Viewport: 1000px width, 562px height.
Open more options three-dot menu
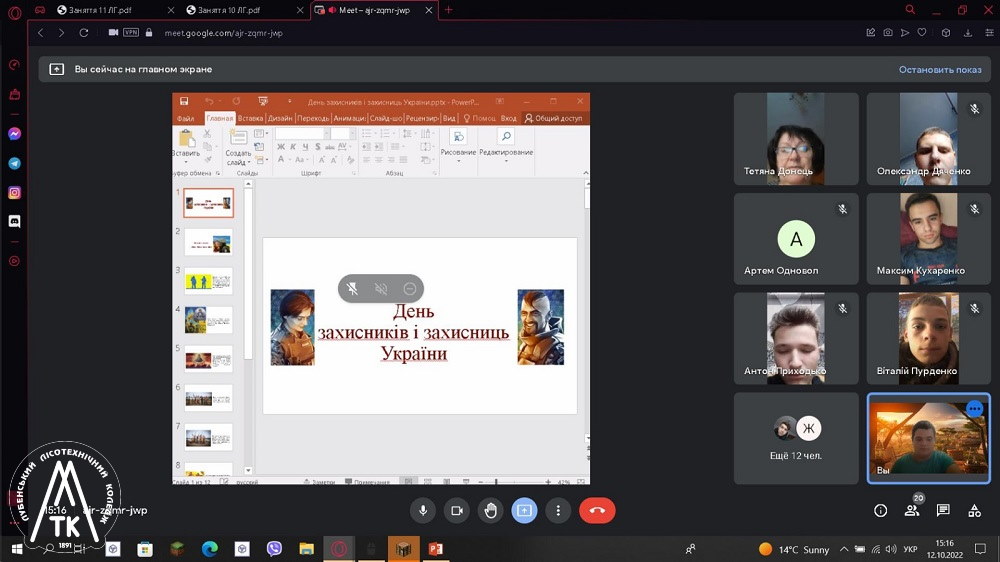558,510
